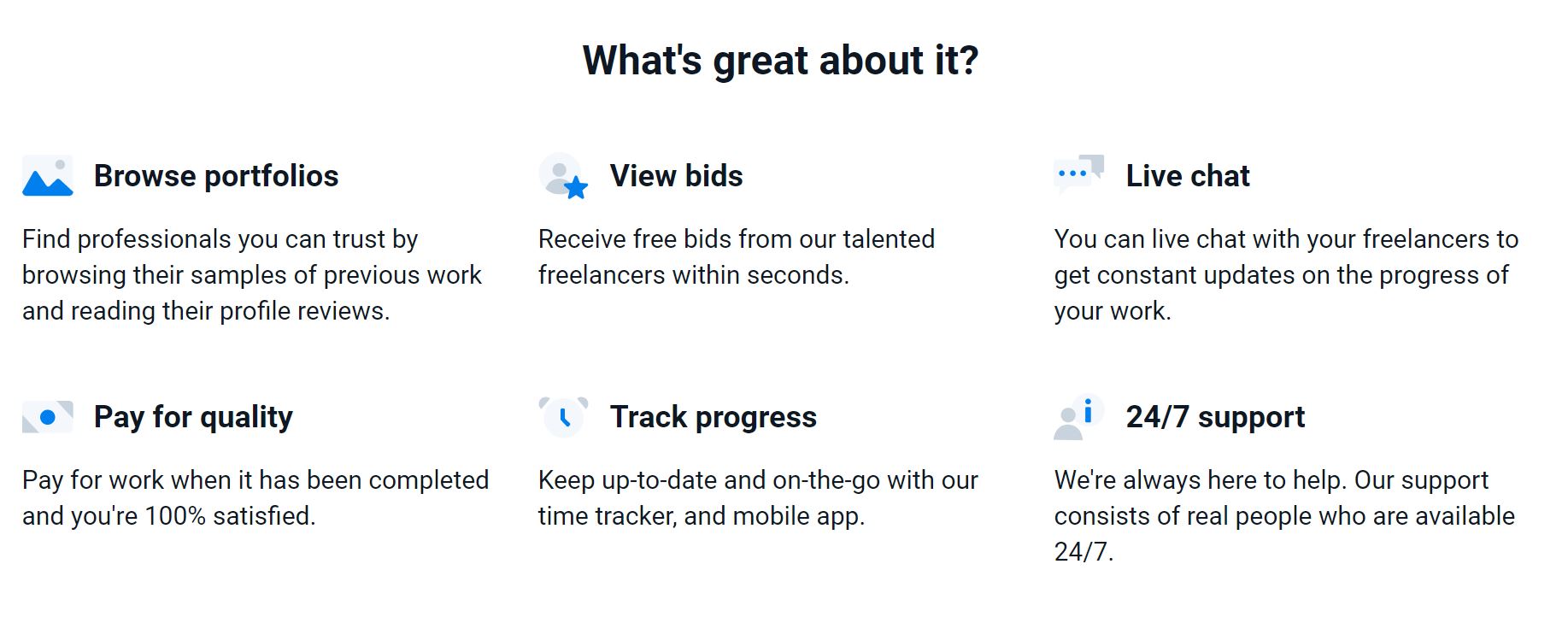Viewport: 1568px width, 617px height.
Task: Select the "and you're 100% satisfied." line
Action: [x=169, y=516]
